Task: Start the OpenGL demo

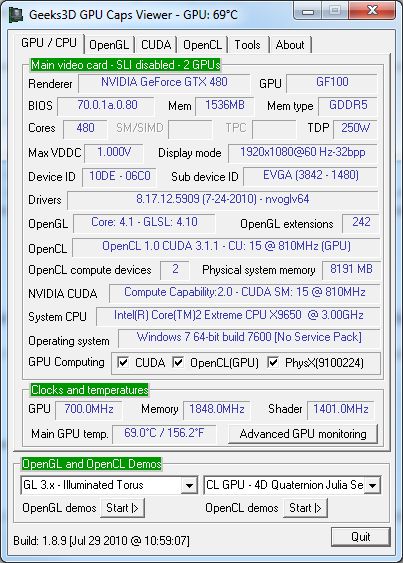Action: (x=122, y=508)
